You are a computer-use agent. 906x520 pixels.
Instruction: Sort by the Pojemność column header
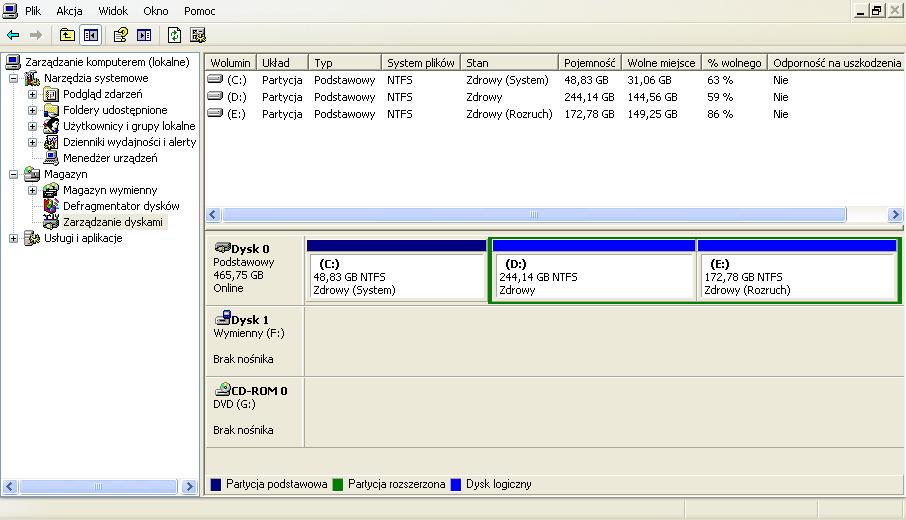pos(590,62)
